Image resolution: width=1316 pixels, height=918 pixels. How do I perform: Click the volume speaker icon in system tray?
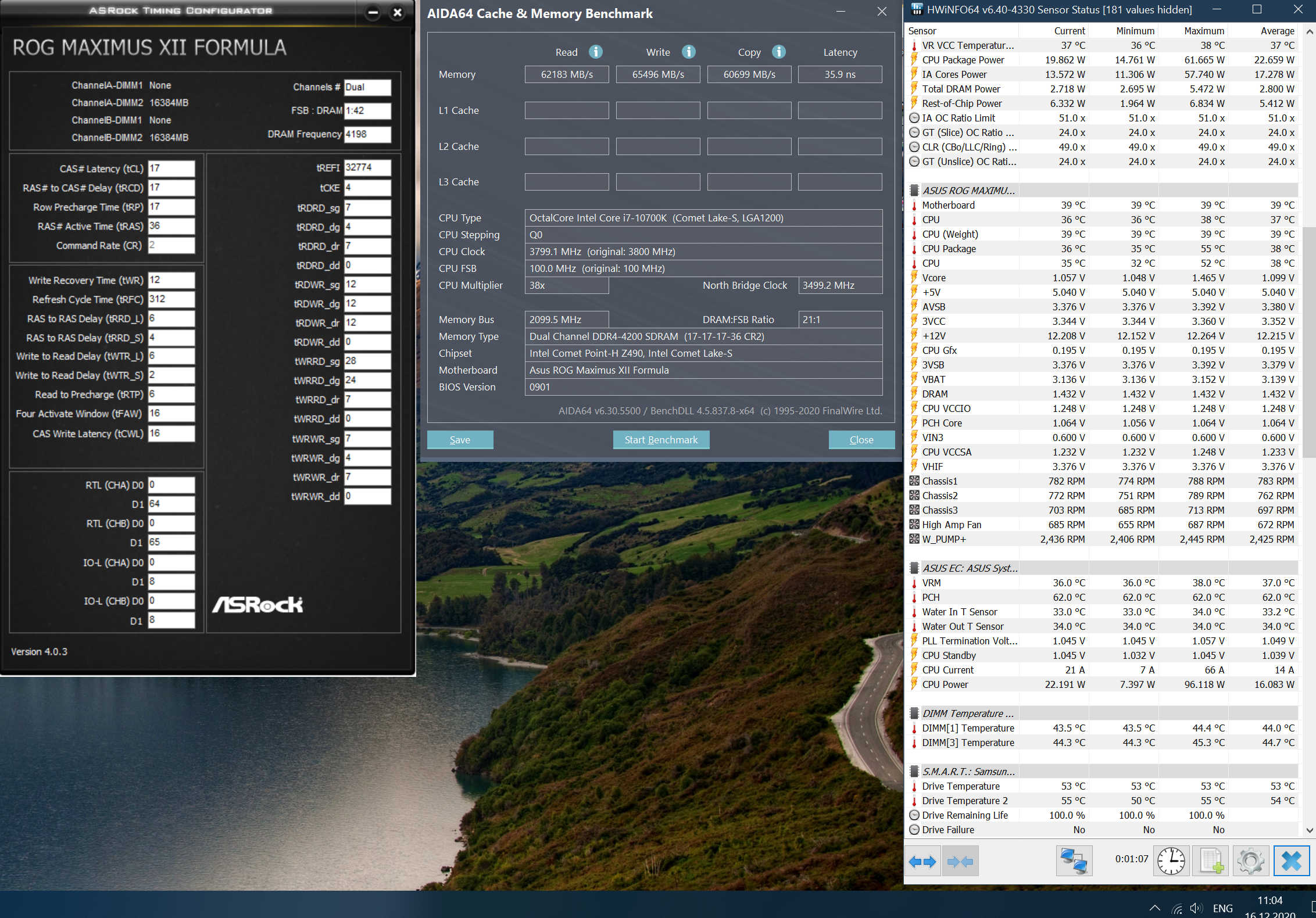click(x=1196, y=908)
